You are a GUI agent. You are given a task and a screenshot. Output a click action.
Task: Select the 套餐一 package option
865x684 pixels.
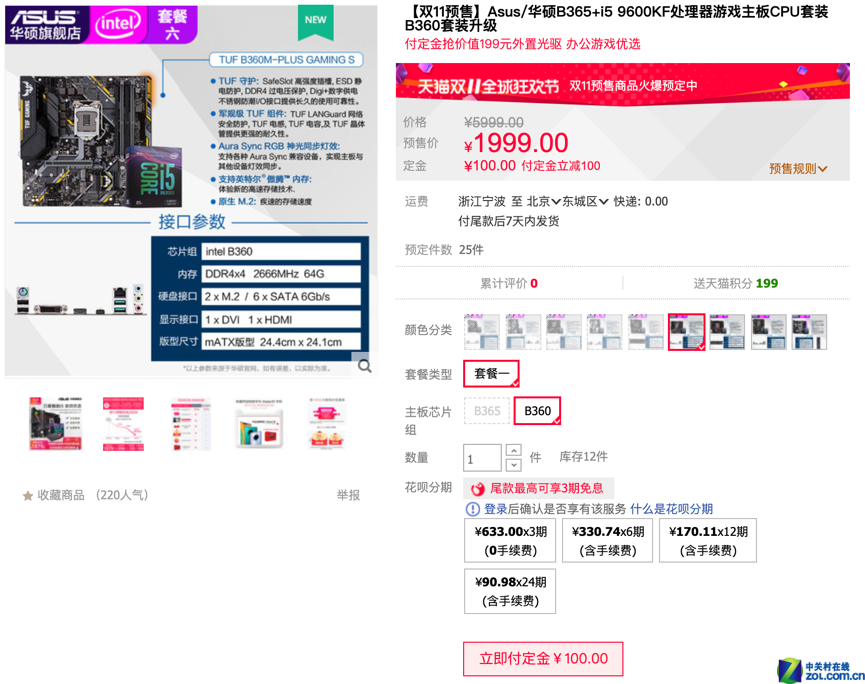491,374
